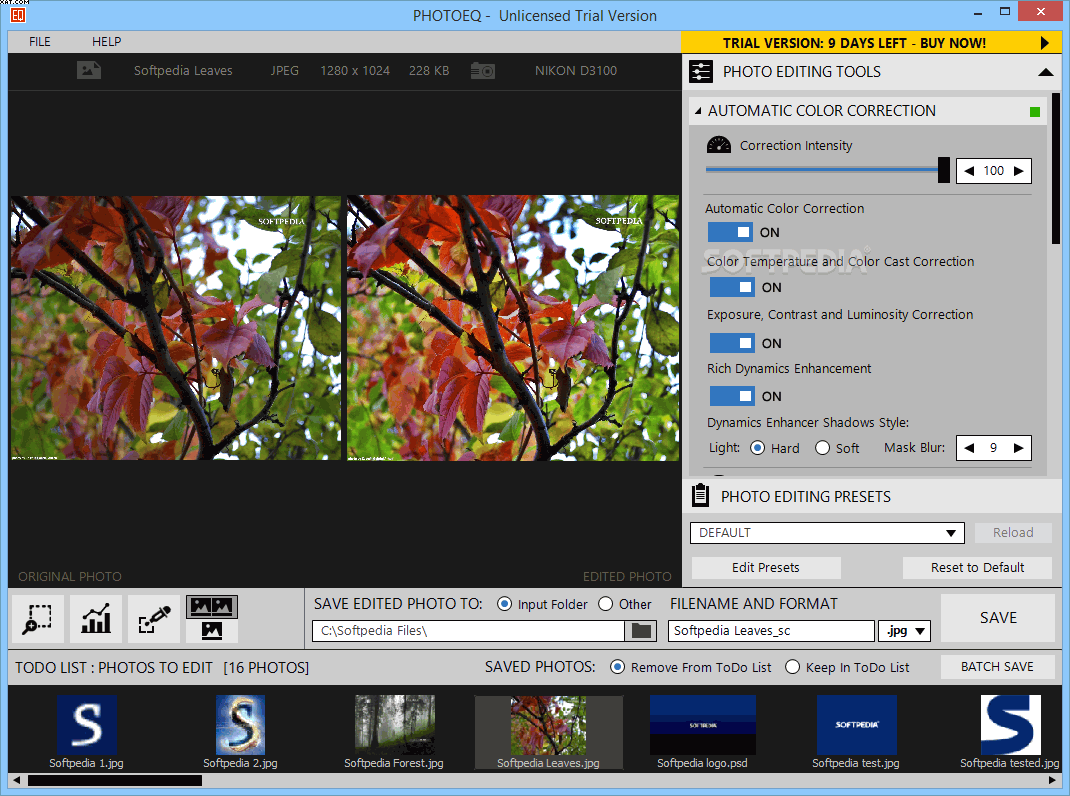Choose Other save location

(x=605, y=604)
